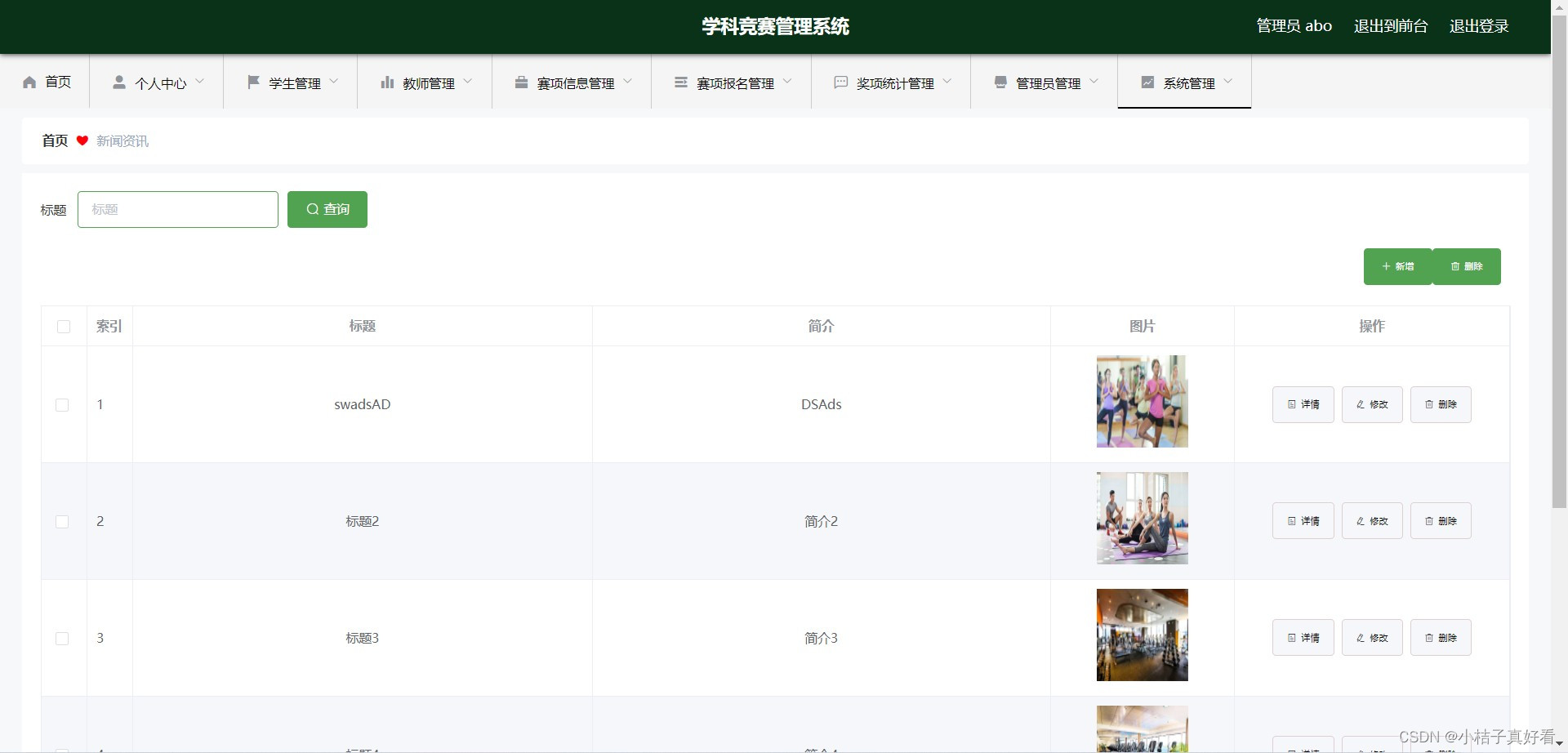Click the trash icon for row 标题2
Image resolution: width=1568 pixels, height=753 pixels.
(1429, 521)
